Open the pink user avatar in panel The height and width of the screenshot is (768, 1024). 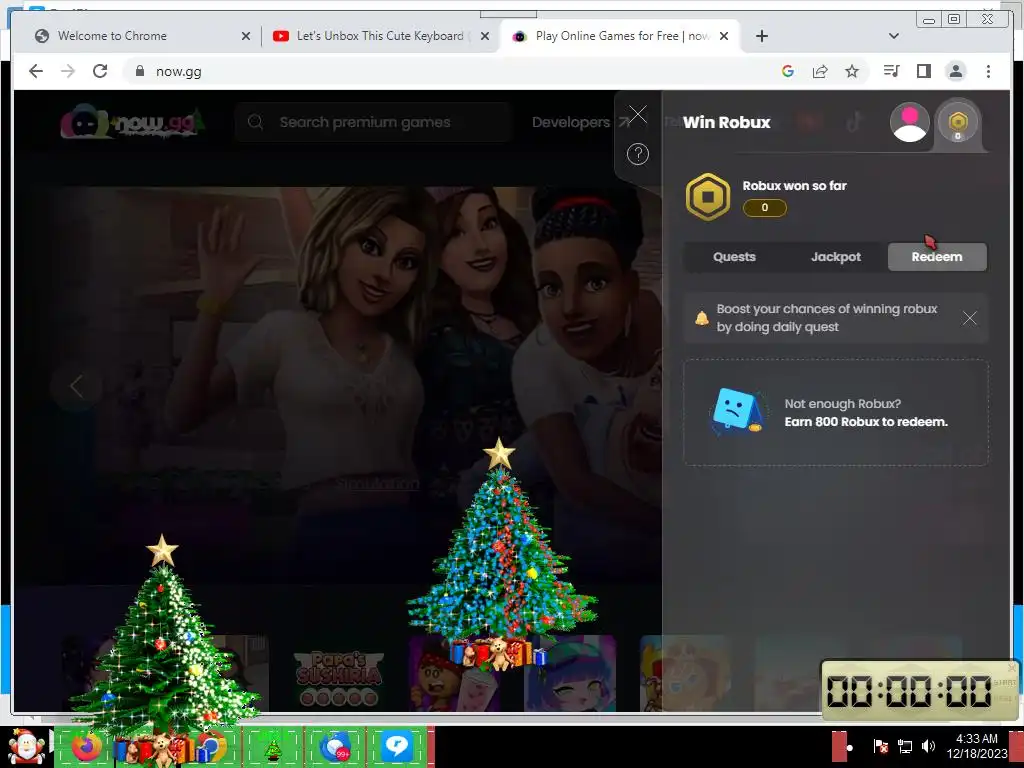[x=910, y=122]
